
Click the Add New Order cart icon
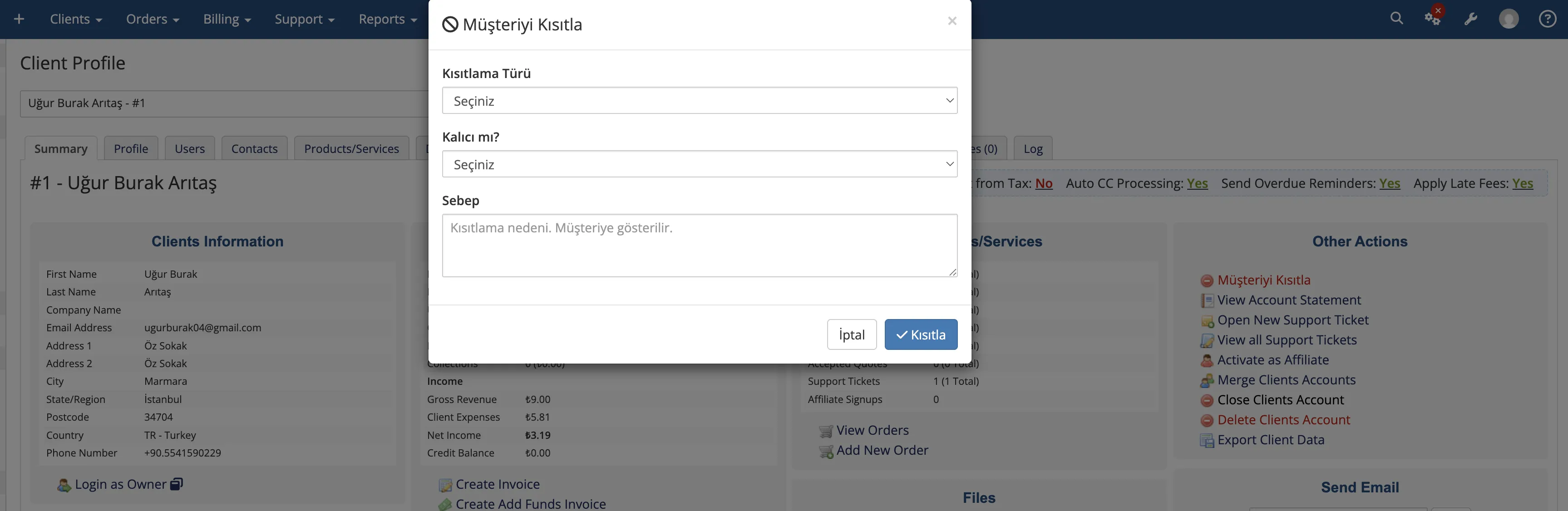tap(826, 452)
